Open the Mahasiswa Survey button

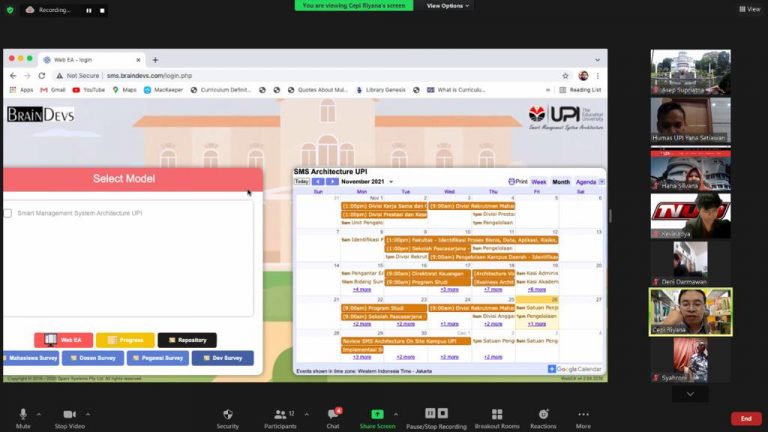click(x=30, y=358)
